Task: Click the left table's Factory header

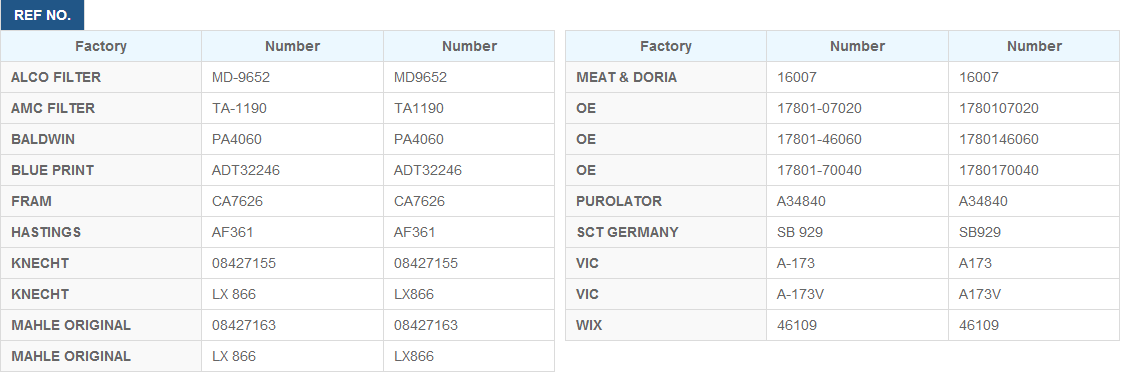Action: pyautogui.click(x=101, y=46)
